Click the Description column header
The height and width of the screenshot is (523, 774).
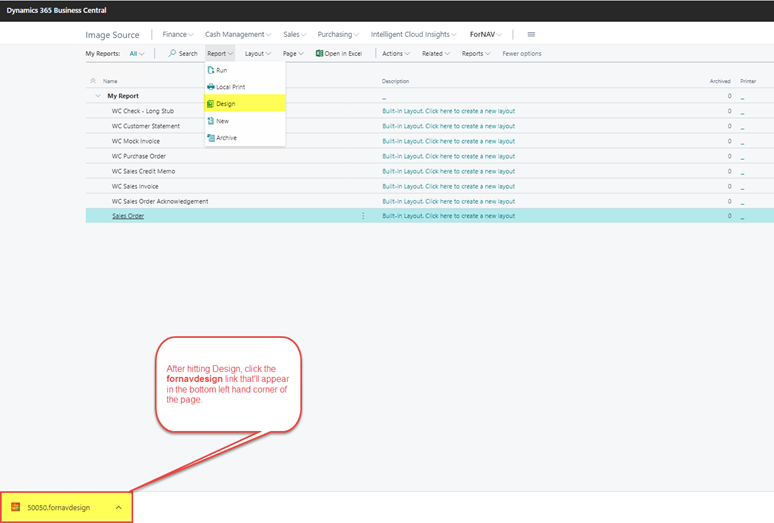tap(395, 81)
